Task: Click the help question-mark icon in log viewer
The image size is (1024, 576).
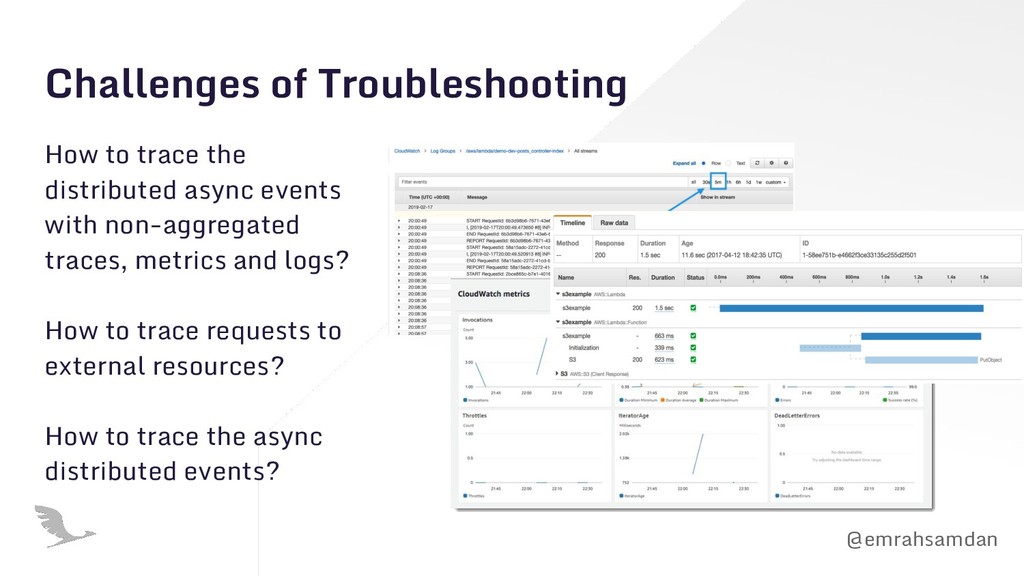Action: 786,163
